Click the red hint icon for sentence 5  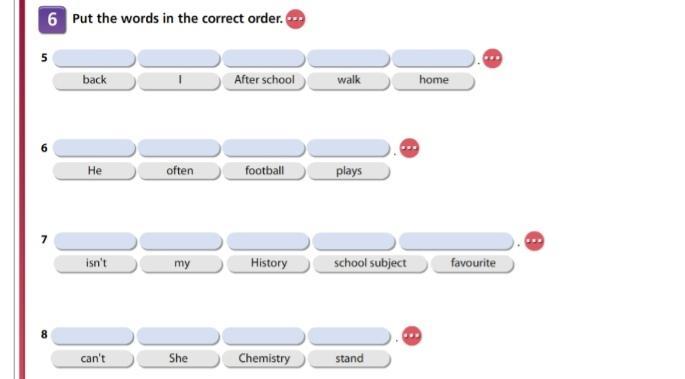(x=492, y=59)
